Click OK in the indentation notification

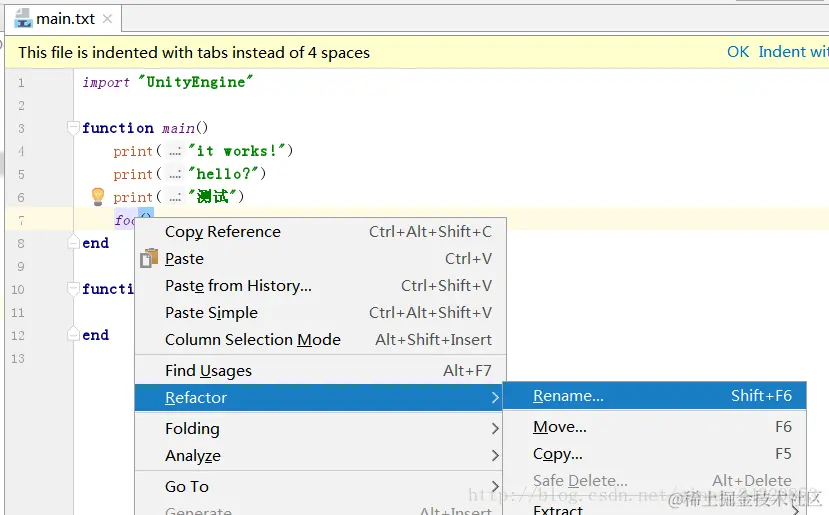click(738, 52)
